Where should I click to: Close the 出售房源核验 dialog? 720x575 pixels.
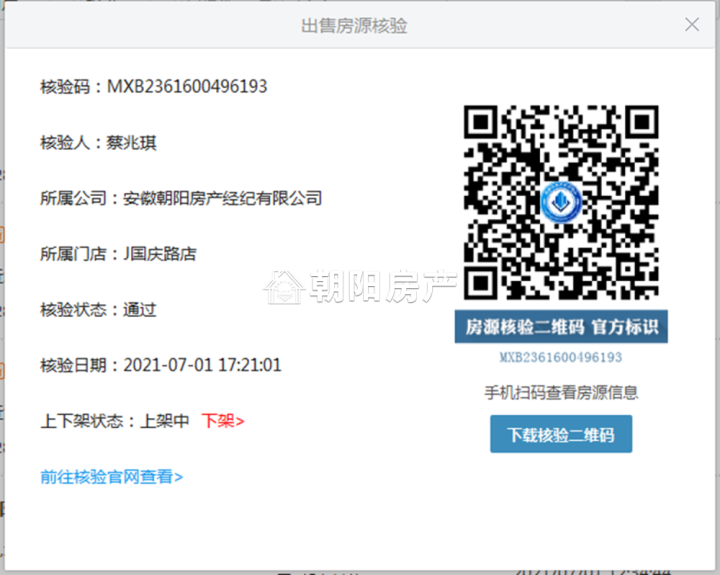click(x=692, y=24)
